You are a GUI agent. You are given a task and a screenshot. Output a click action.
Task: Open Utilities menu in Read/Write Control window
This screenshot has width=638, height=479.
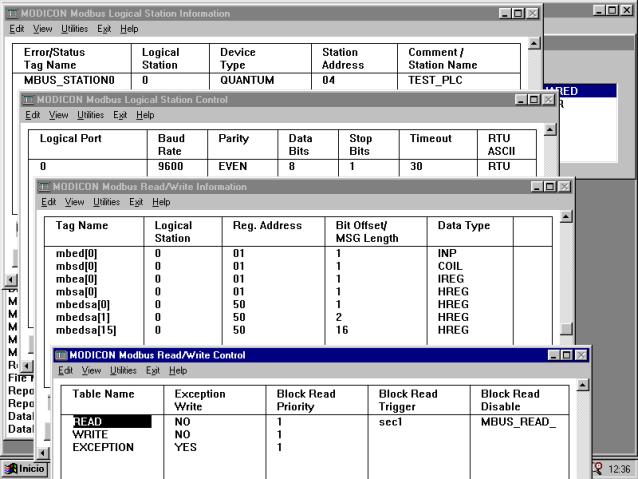[123, 370]
